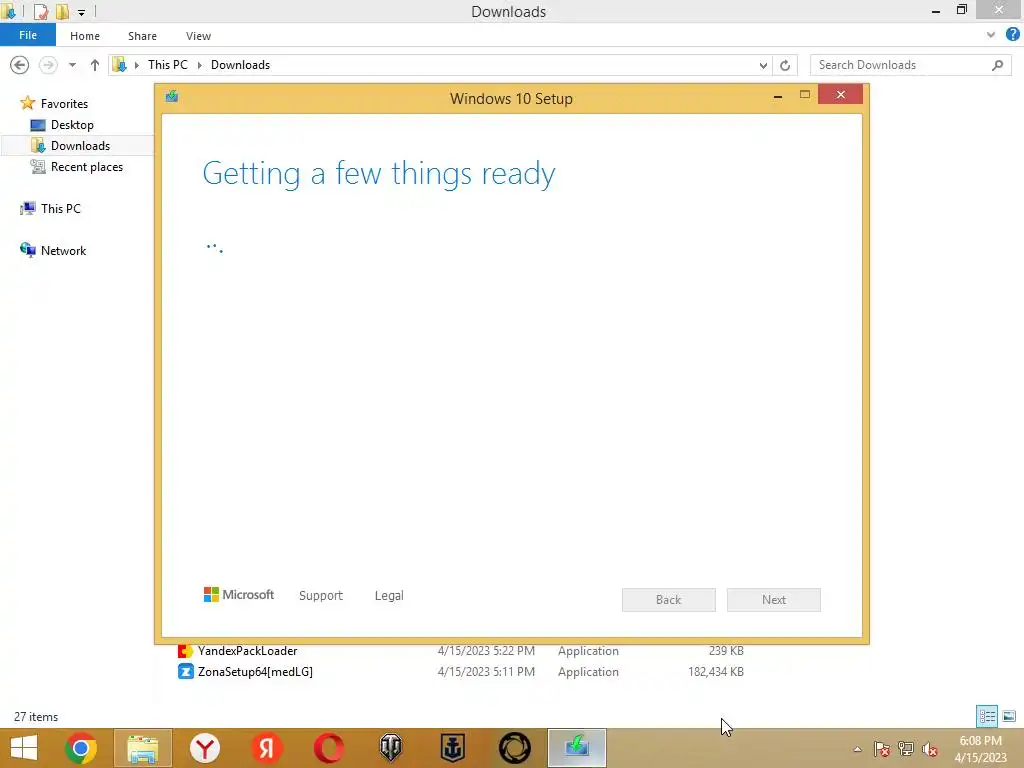Open World of Tanks taskbar icon
The height and width of the screenshot is (768, 1024).
coord(391,748)
